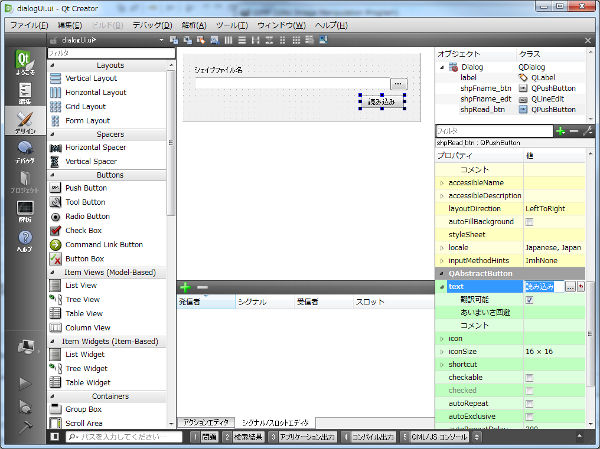600x449 pixels.
Task: Click the green plus in signal/slot editor
Action: pos(185,287)
